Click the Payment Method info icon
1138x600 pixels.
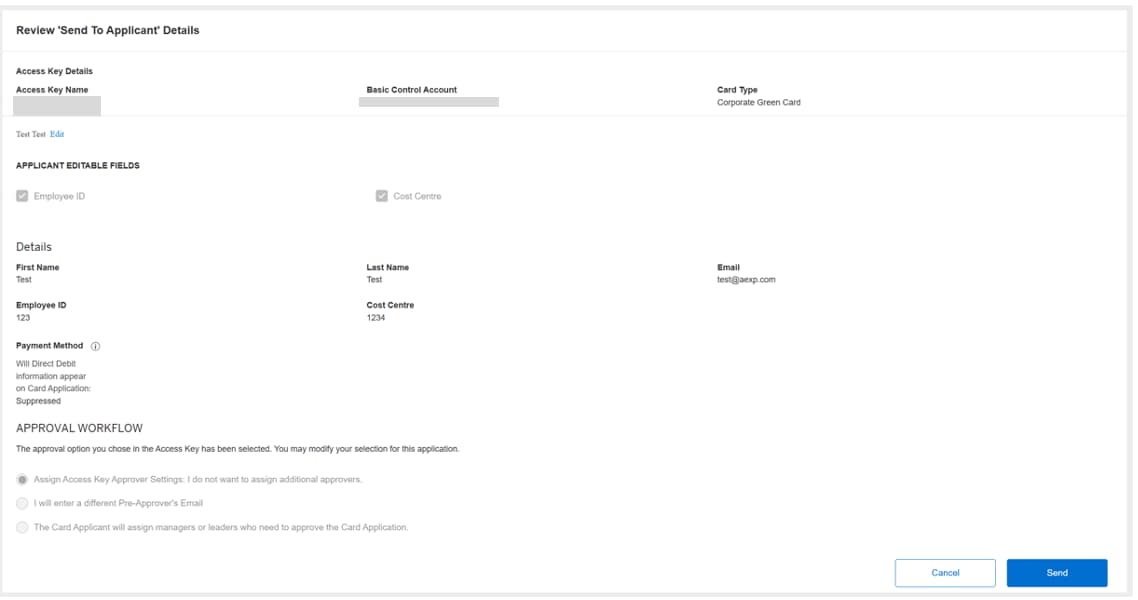pyautogui.click(x=93, y=345)
